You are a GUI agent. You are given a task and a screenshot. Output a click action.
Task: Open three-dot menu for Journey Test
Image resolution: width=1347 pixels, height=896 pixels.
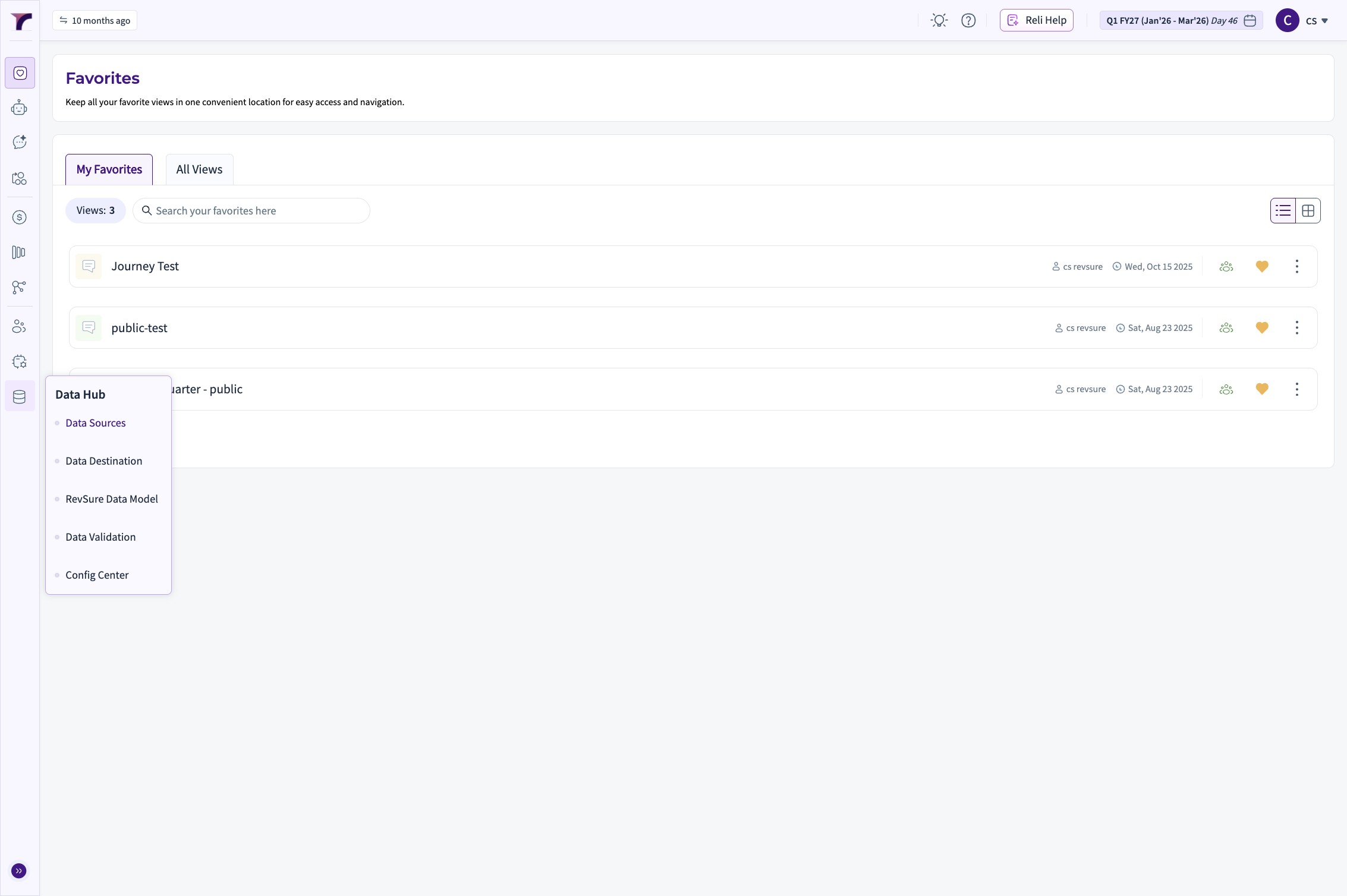(x=1297, y=267)
